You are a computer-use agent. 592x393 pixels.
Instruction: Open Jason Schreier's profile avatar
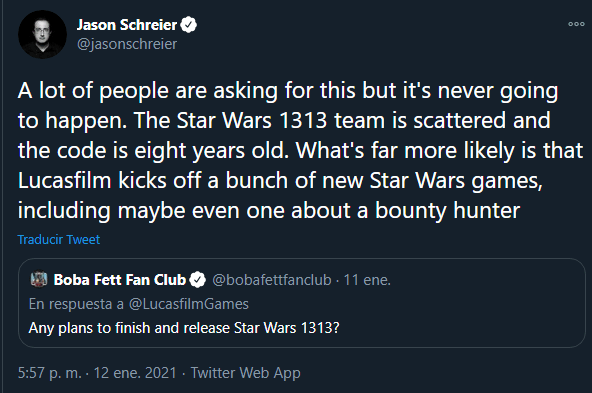point(42,34)
